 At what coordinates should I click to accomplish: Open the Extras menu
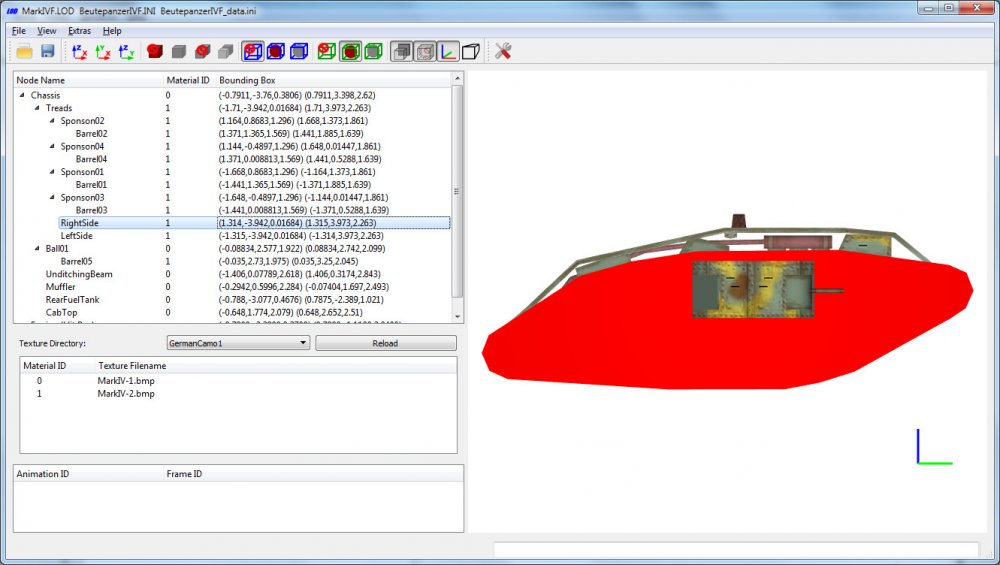[79, 31]
